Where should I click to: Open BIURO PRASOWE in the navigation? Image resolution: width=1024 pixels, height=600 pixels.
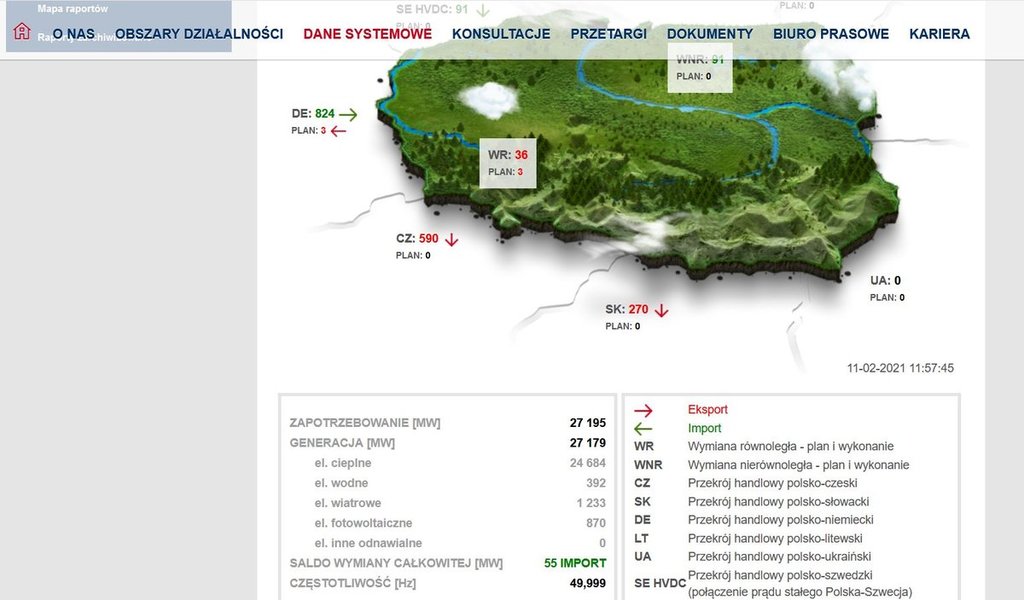[831, 34]
